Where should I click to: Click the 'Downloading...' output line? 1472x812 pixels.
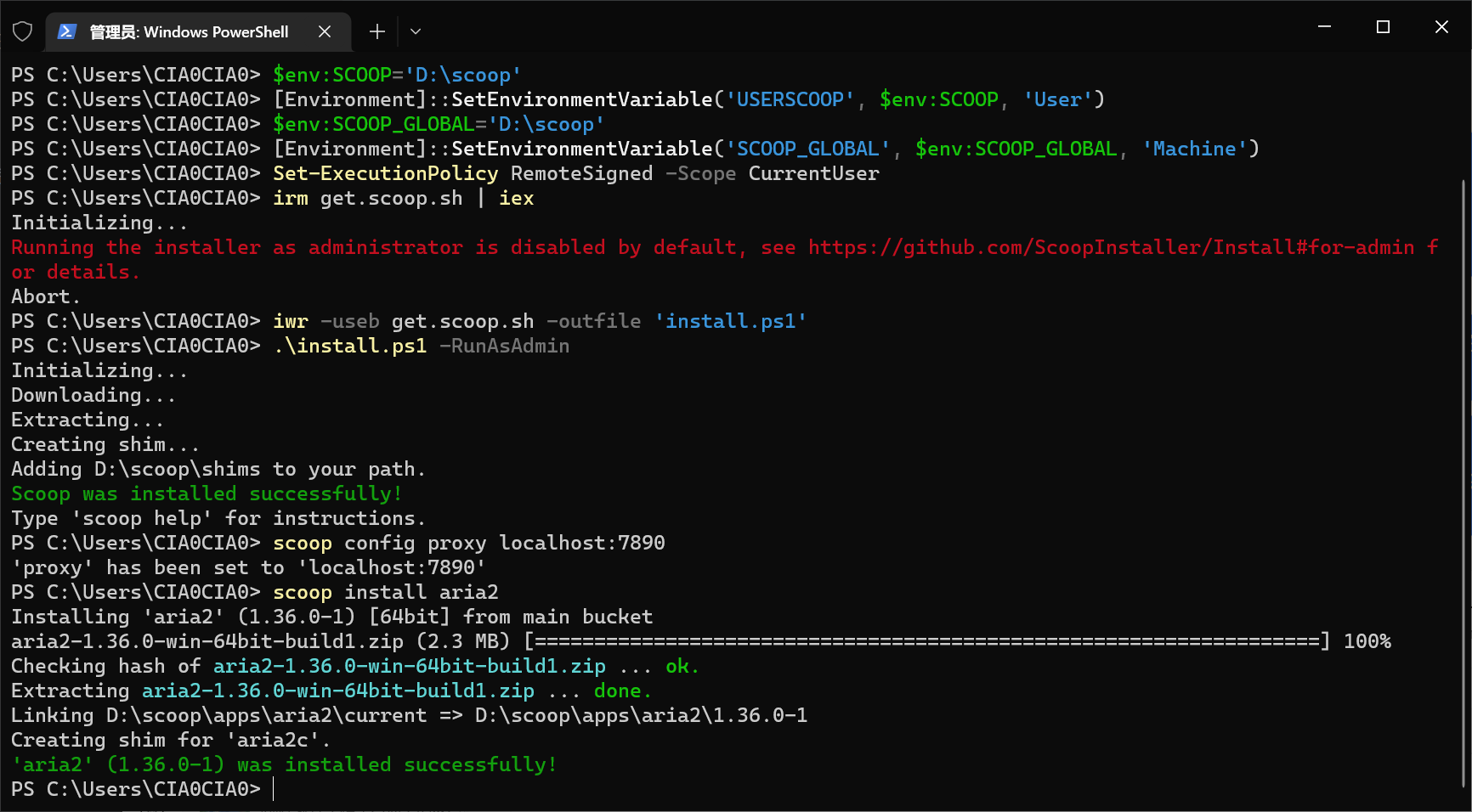coord(93,395)
